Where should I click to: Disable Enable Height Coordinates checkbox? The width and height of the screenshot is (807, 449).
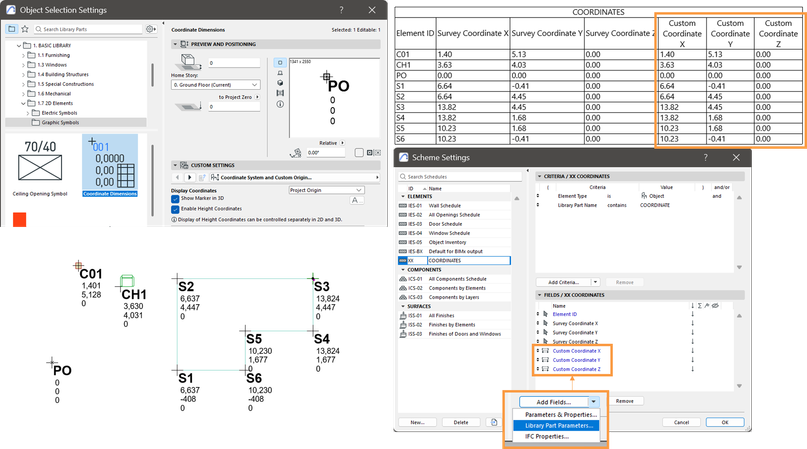pos(176,209)
